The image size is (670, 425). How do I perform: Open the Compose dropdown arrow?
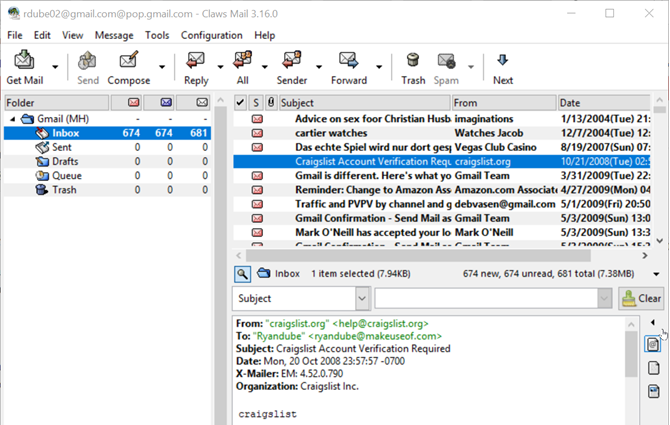coord(162,67)
